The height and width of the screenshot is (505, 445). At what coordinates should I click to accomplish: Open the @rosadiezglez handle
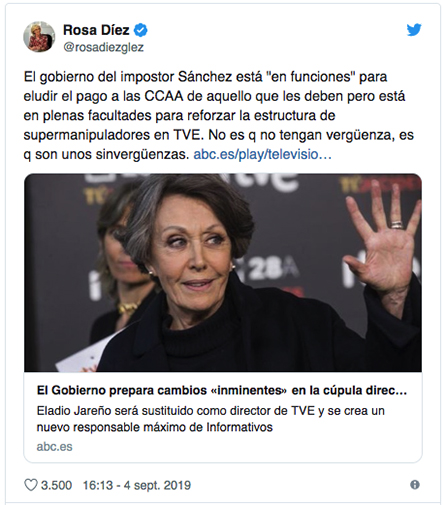[x=104, y=47]
